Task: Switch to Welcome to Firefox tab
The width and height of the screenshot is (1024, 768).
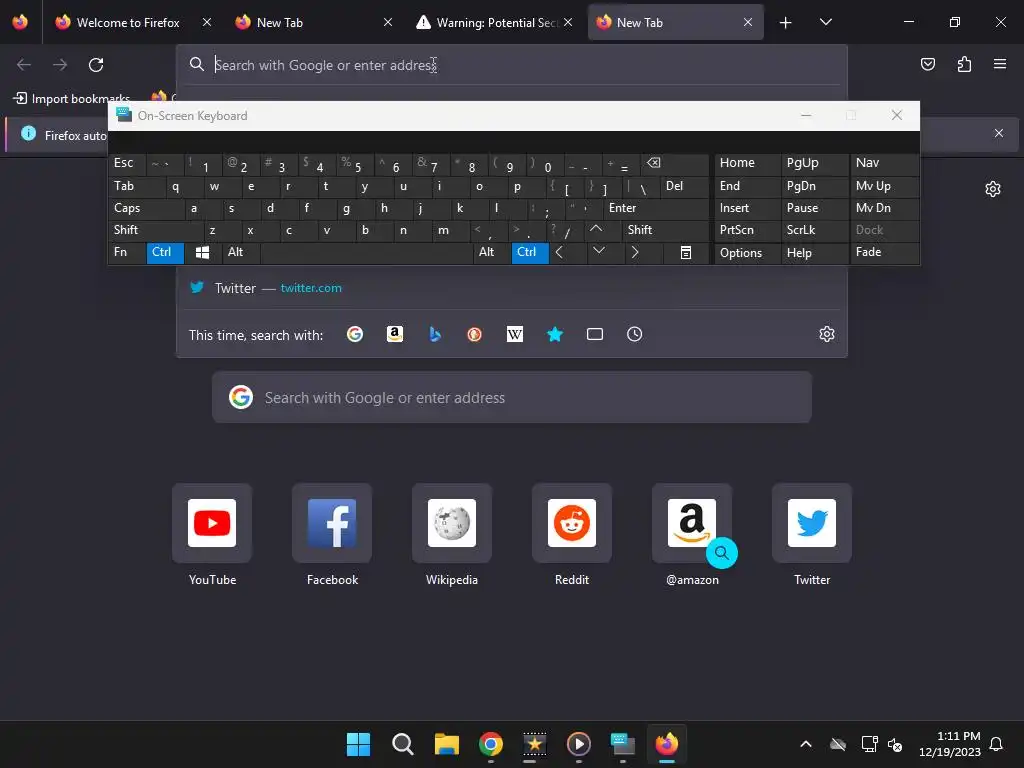Action: (128, 22)
